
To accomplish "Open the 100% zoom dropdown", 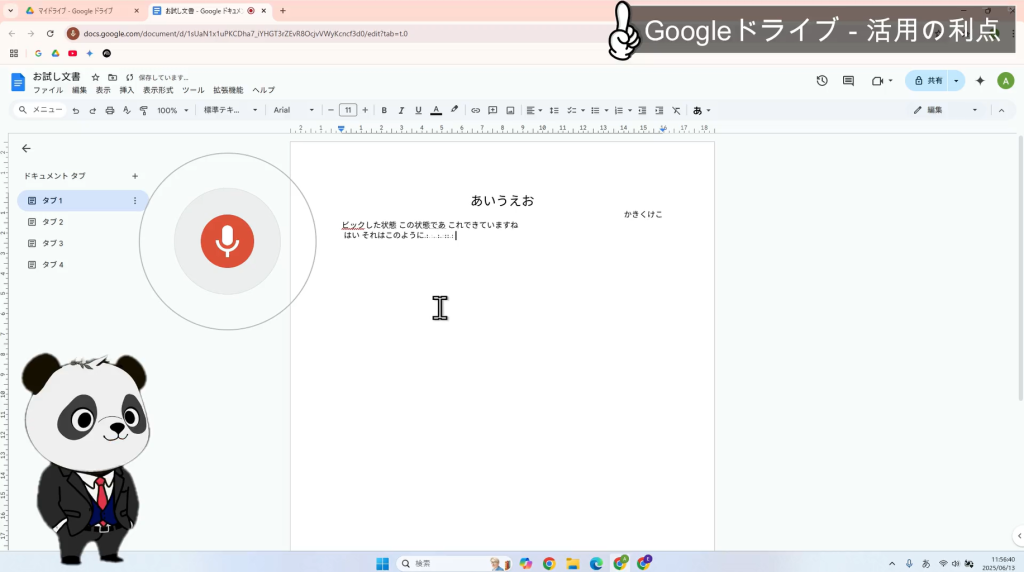I will (x=172, y=110).
